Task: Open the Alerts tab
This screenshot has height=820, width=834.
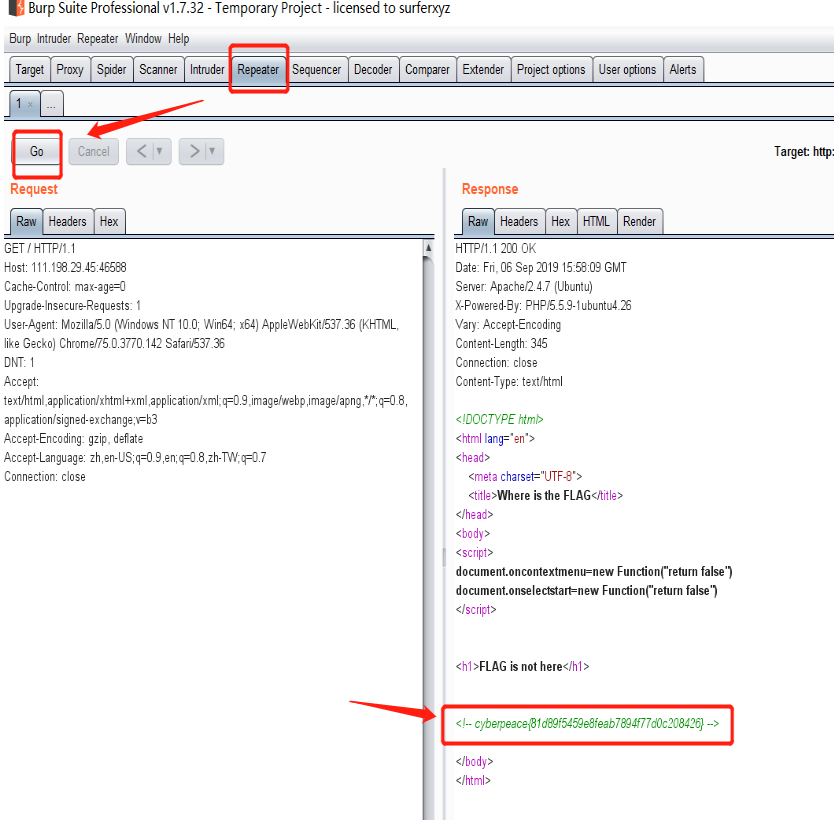Action: pos(683,70)
